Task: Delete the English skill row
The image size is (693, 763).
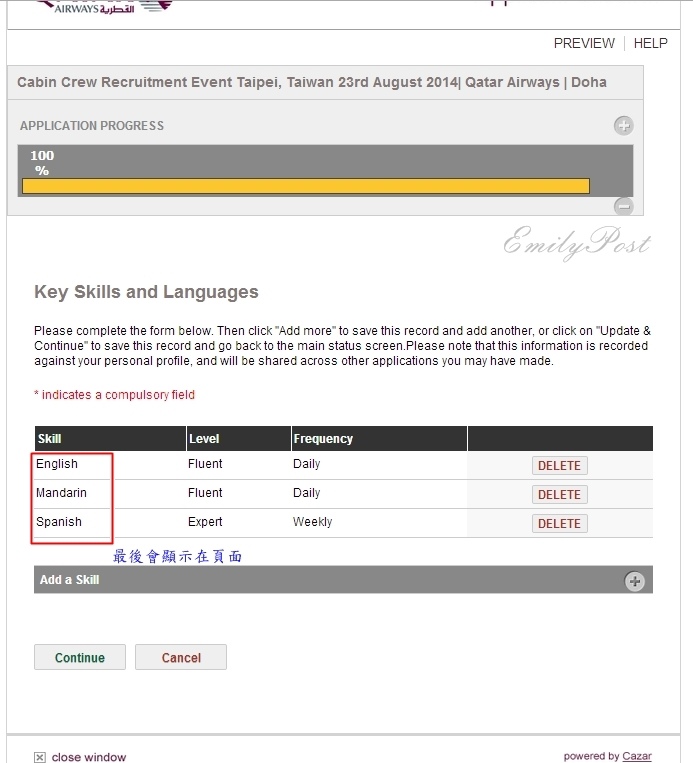Action: click(x=559, y=466)
